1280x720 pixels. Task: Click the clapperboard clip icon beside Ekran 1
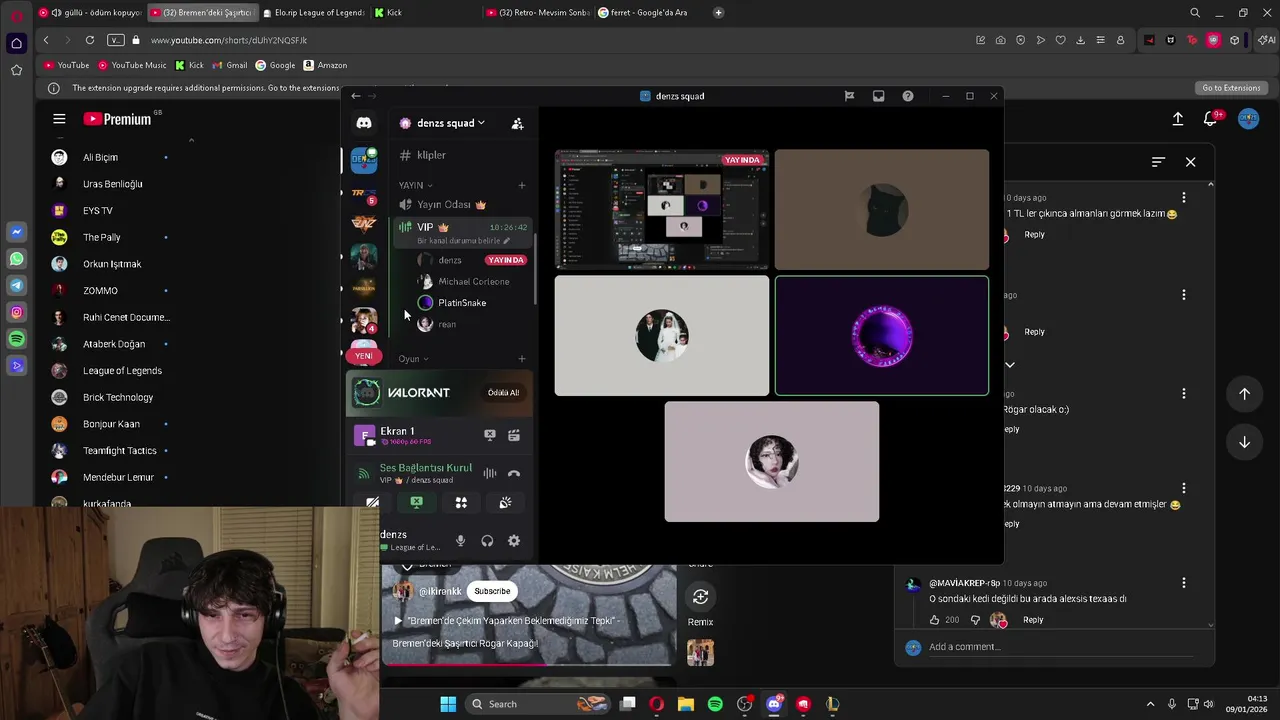coord(514,435)
